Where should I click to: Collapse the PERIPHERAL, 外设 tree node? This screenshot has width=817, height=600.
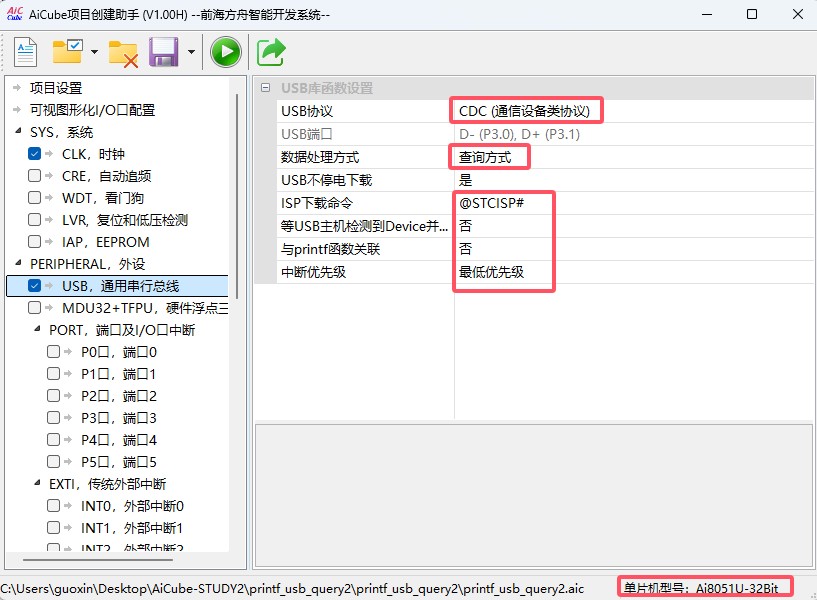18,263
